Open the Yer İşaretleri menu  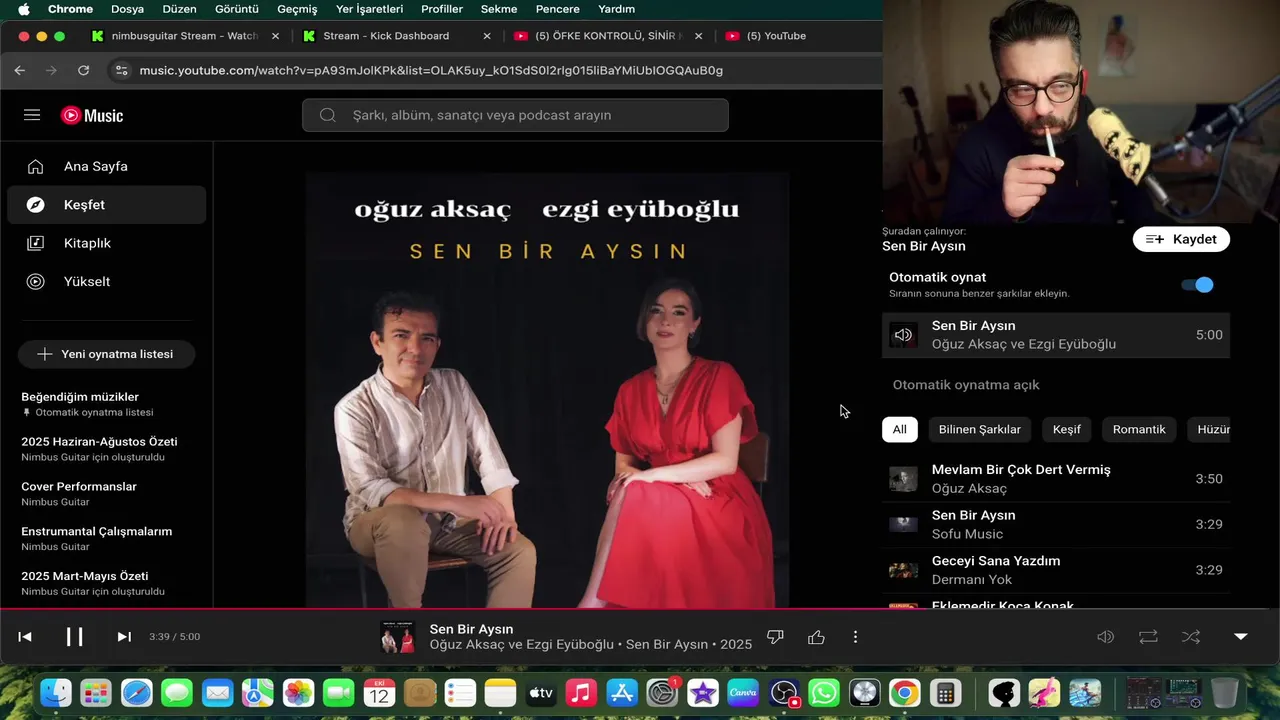[369, 9]
